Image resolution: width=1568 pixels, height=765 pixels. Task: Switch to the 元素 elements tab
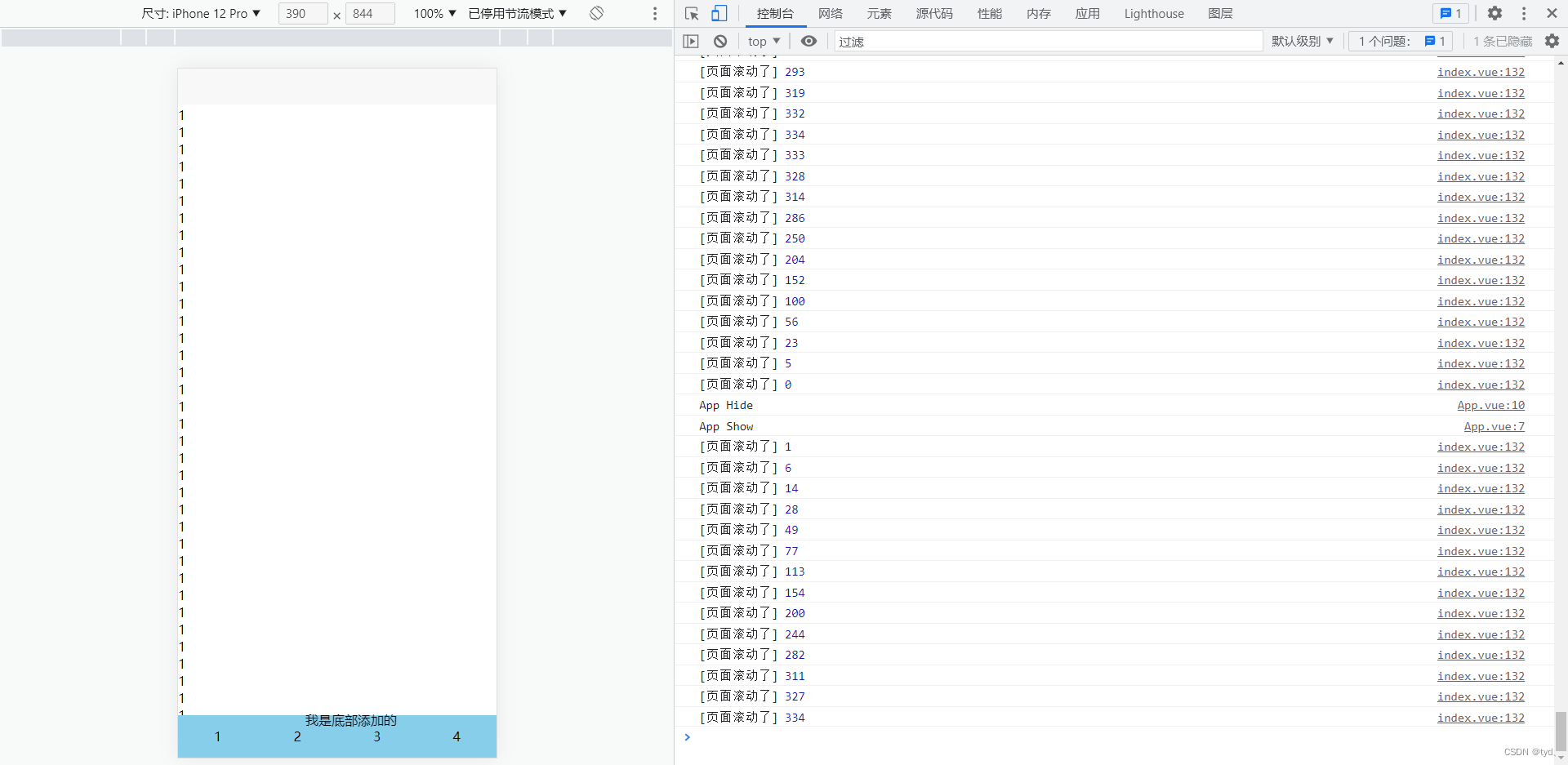[x=880, y=14]
